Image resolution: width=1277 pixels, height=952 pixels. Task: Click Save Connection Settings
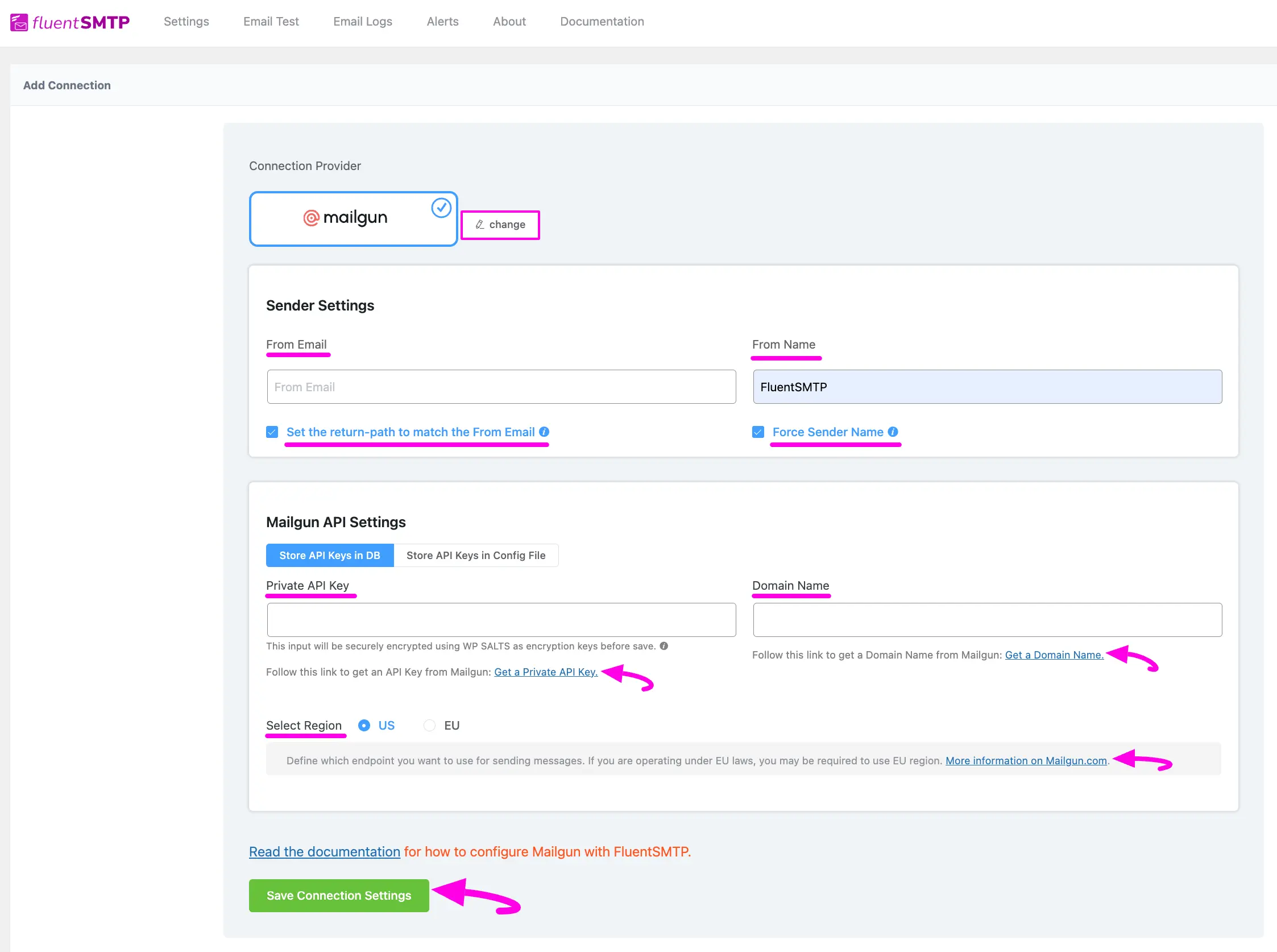[339, 896]
